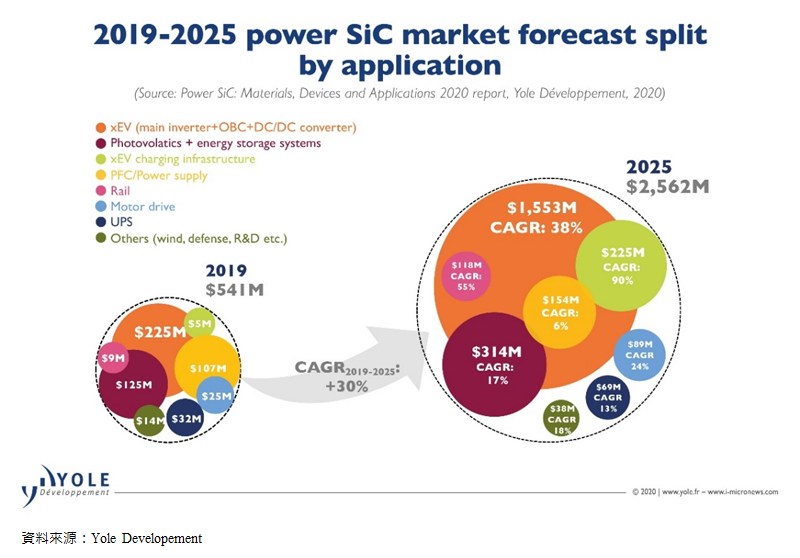Select the $38M green Others bubble

tap(560, 417)
